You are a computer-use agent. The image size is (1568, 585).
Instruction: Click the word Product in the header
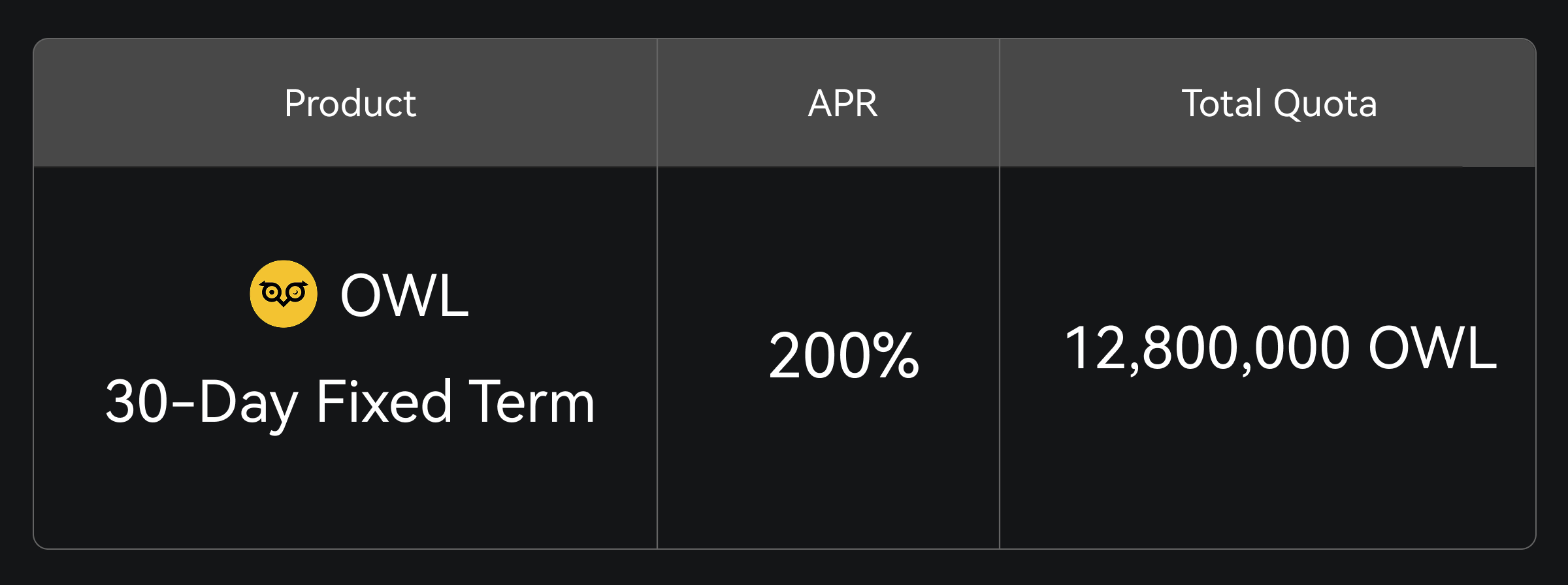tap(350, 103)
